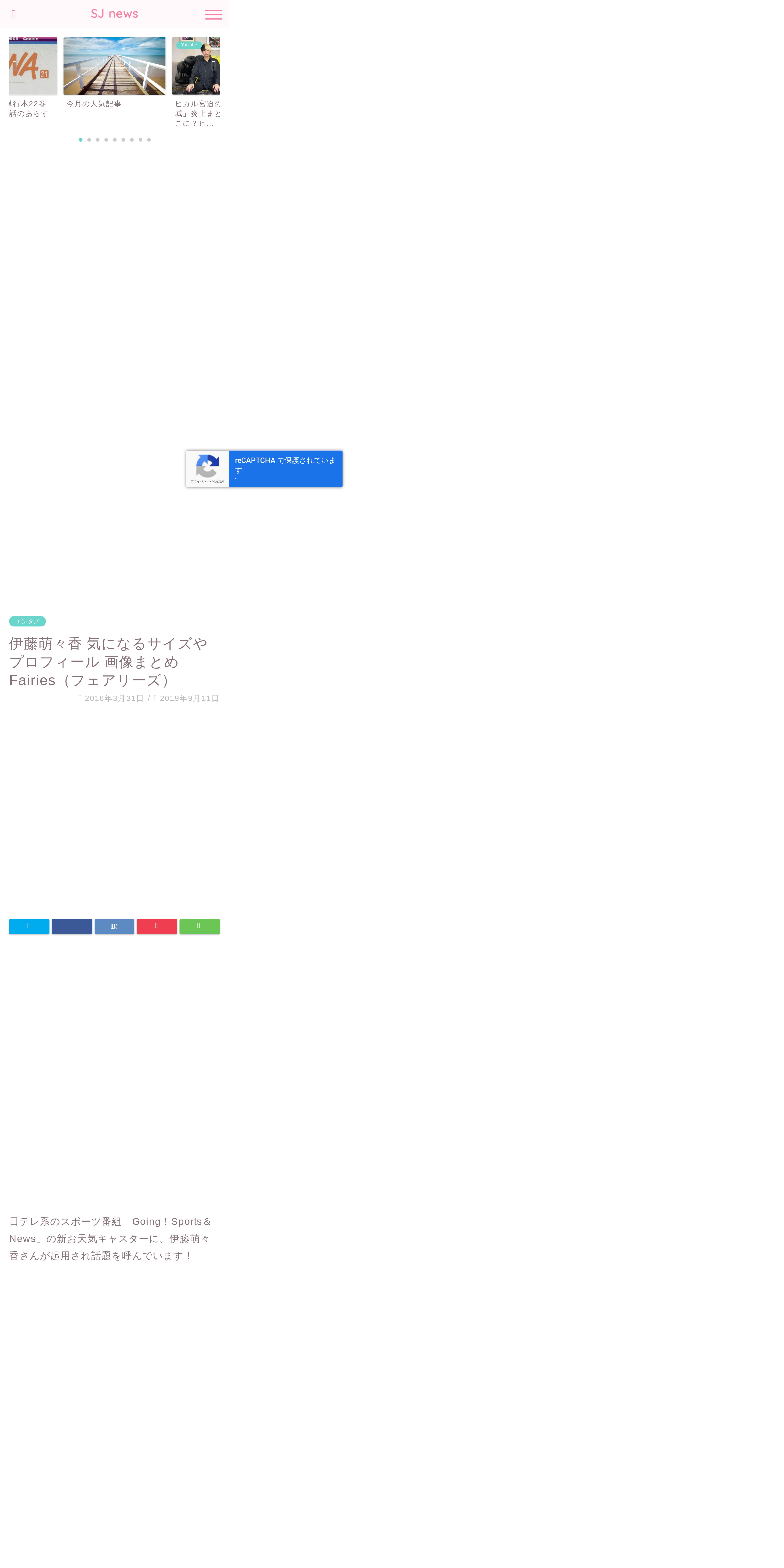This screenshot has width=784, height=1568.
Task: Select the eighth carousel pagination dot
Action: pyautogui.click(x=140, y=140)
